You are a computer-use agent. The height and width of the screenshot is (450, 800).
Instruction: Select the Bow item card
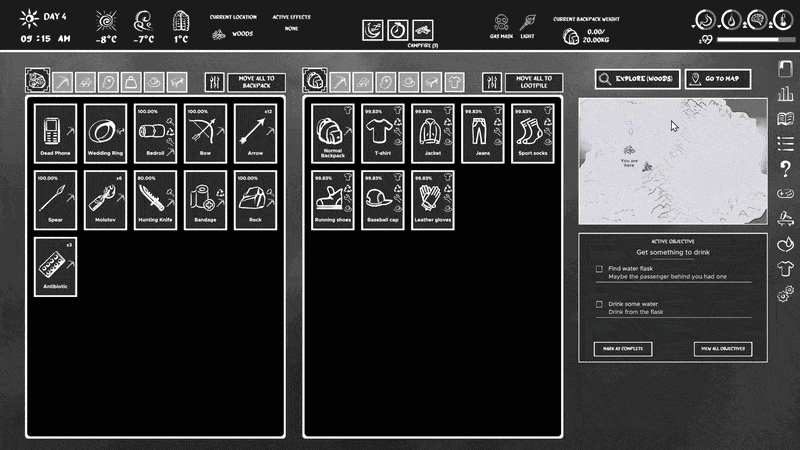[205, 134]
